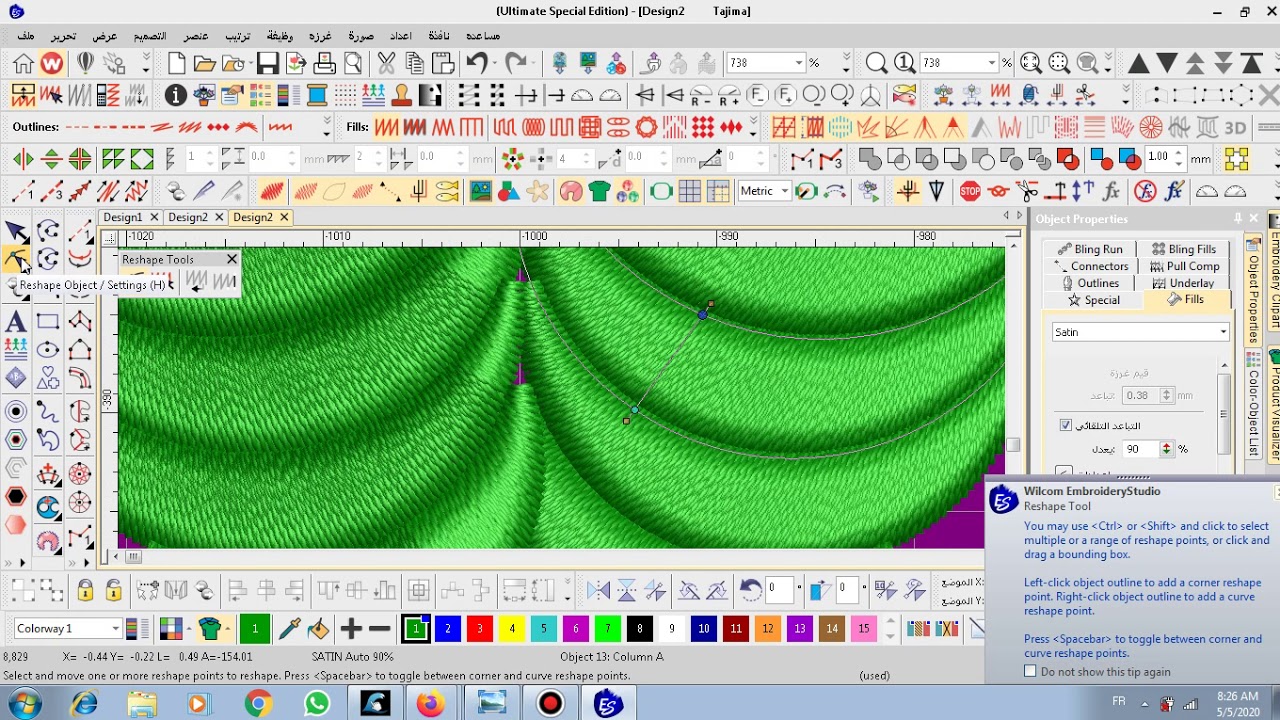Select color swatch 2 (blue)
1280x720 pixels.
[x=448, y=629]
